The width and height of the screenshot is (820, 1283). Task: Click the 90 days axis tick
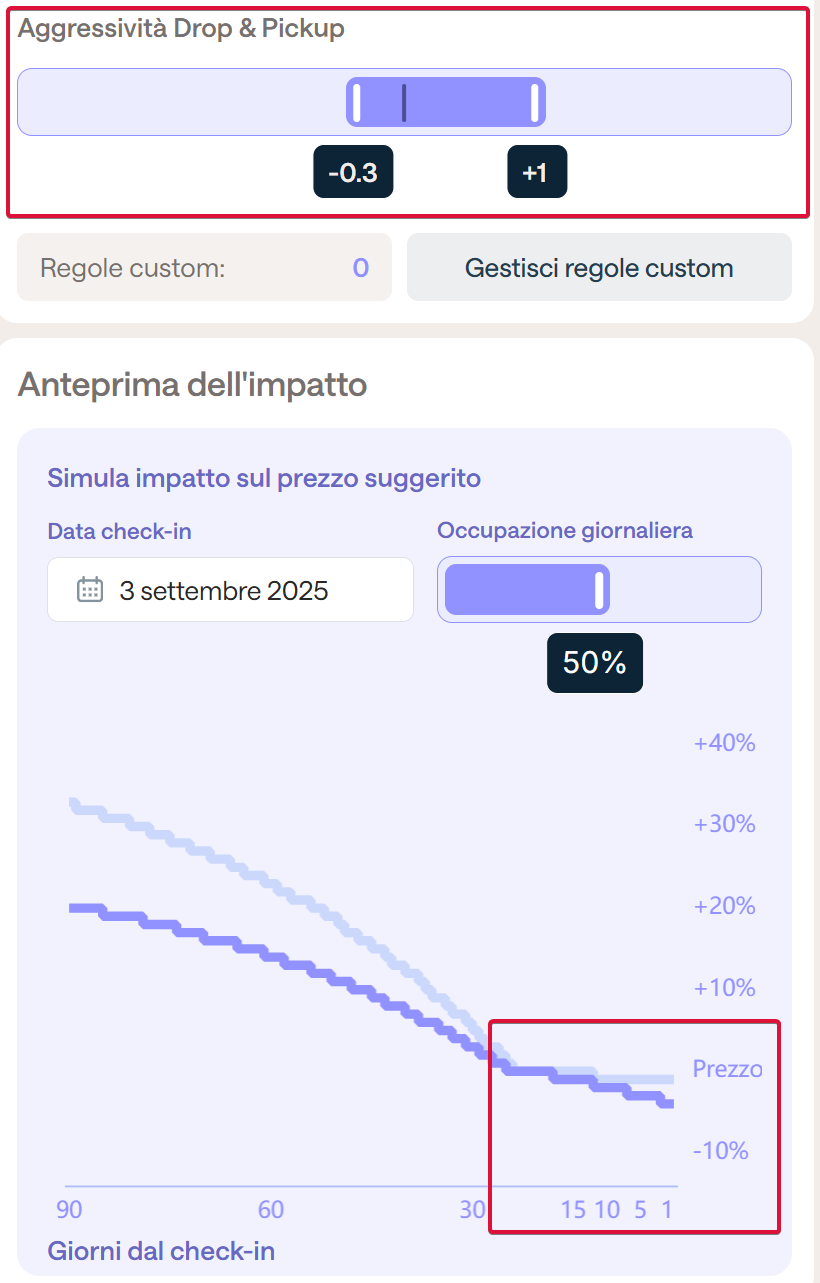point(69,1210)
